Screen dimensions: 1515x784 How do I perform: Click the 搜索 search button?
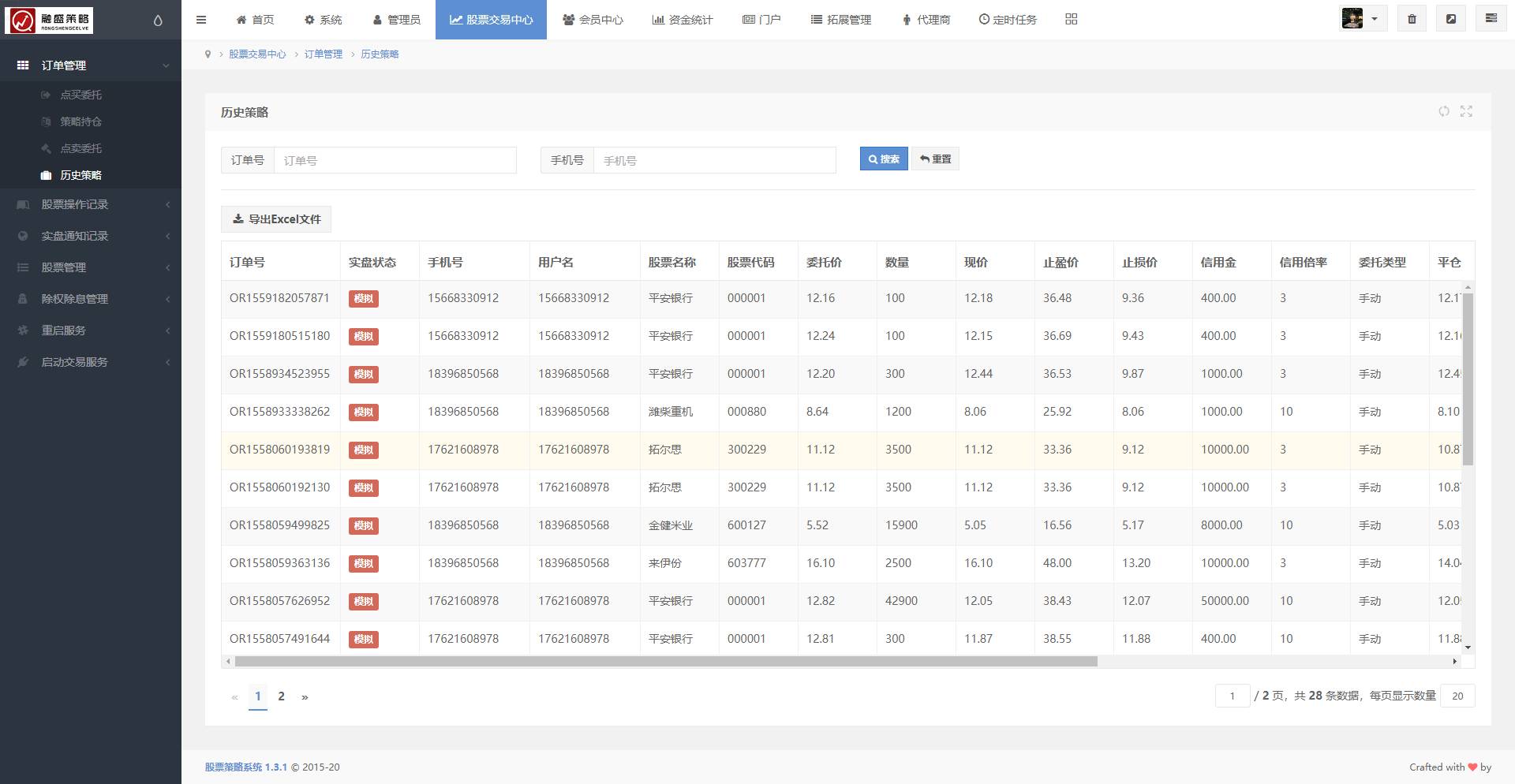(x=884, y=159)
